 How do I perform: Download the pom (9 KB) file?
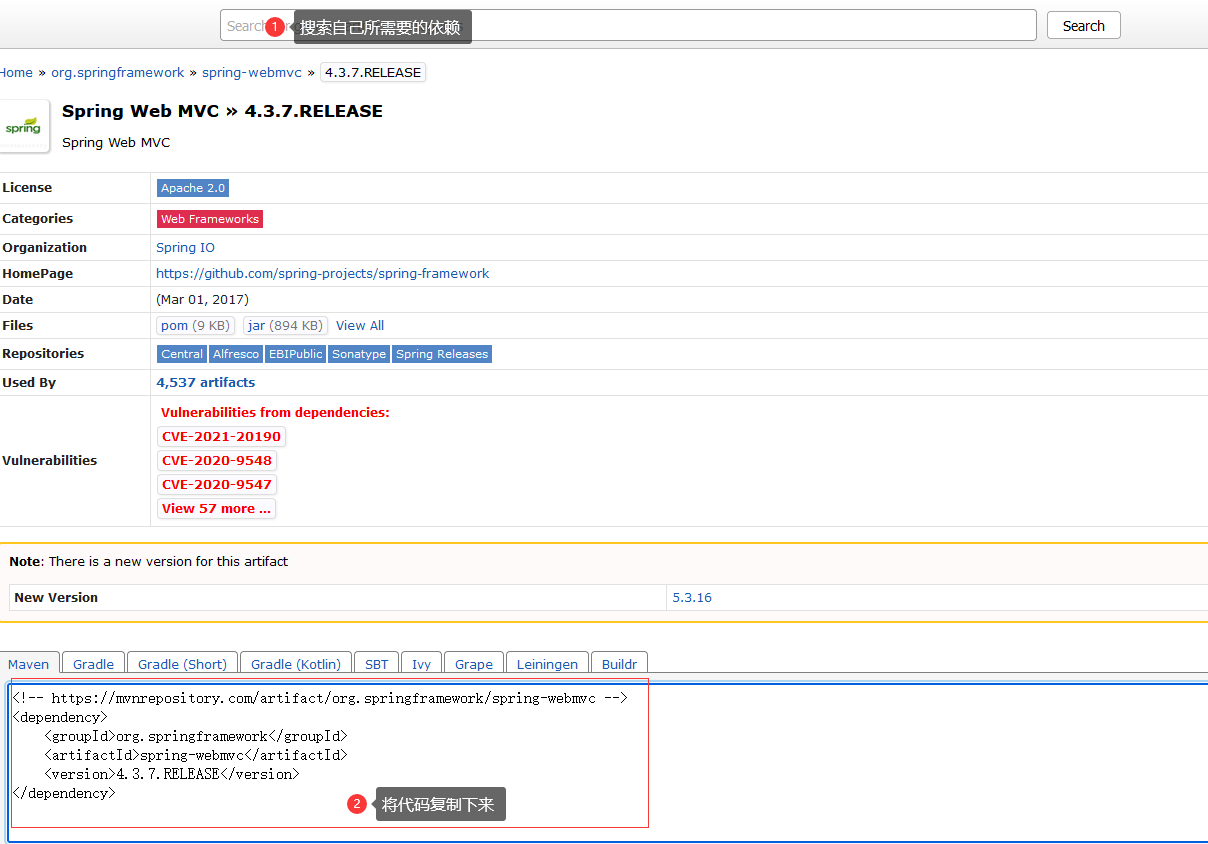coord(196,326)
